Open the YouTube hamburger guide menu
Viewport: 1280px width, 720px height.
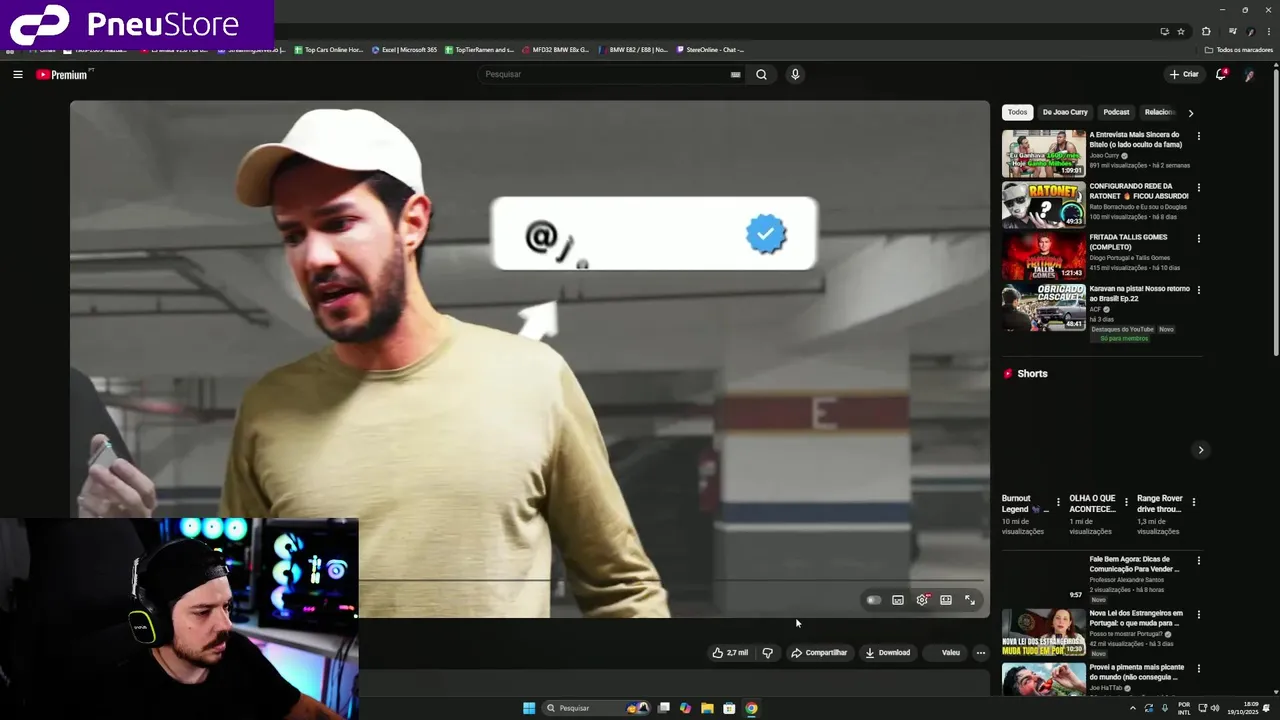click(17, 74)
